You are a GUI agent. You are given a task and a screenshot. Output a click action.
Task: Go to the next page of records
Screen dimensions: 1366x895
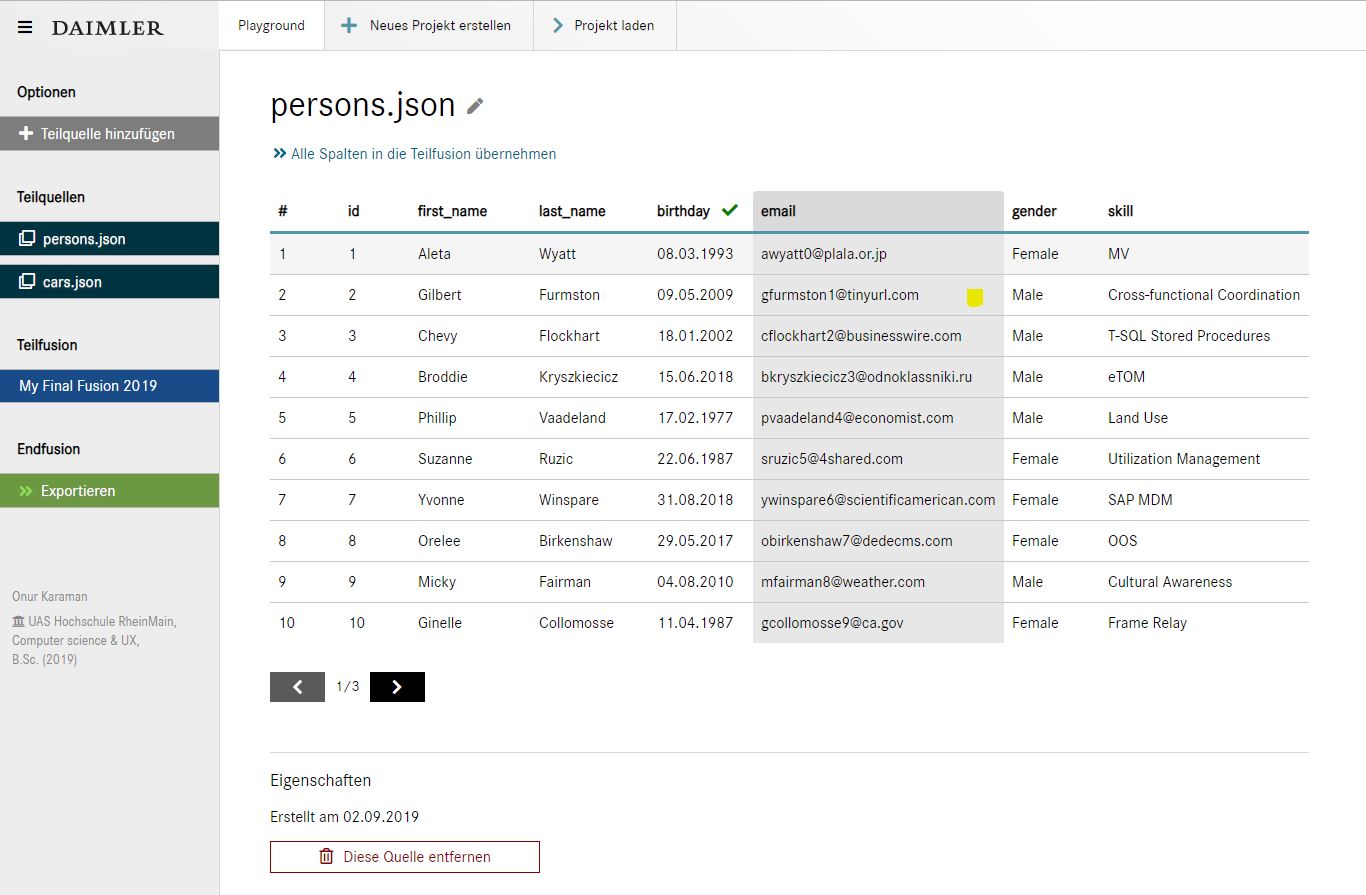coord(397,686)
